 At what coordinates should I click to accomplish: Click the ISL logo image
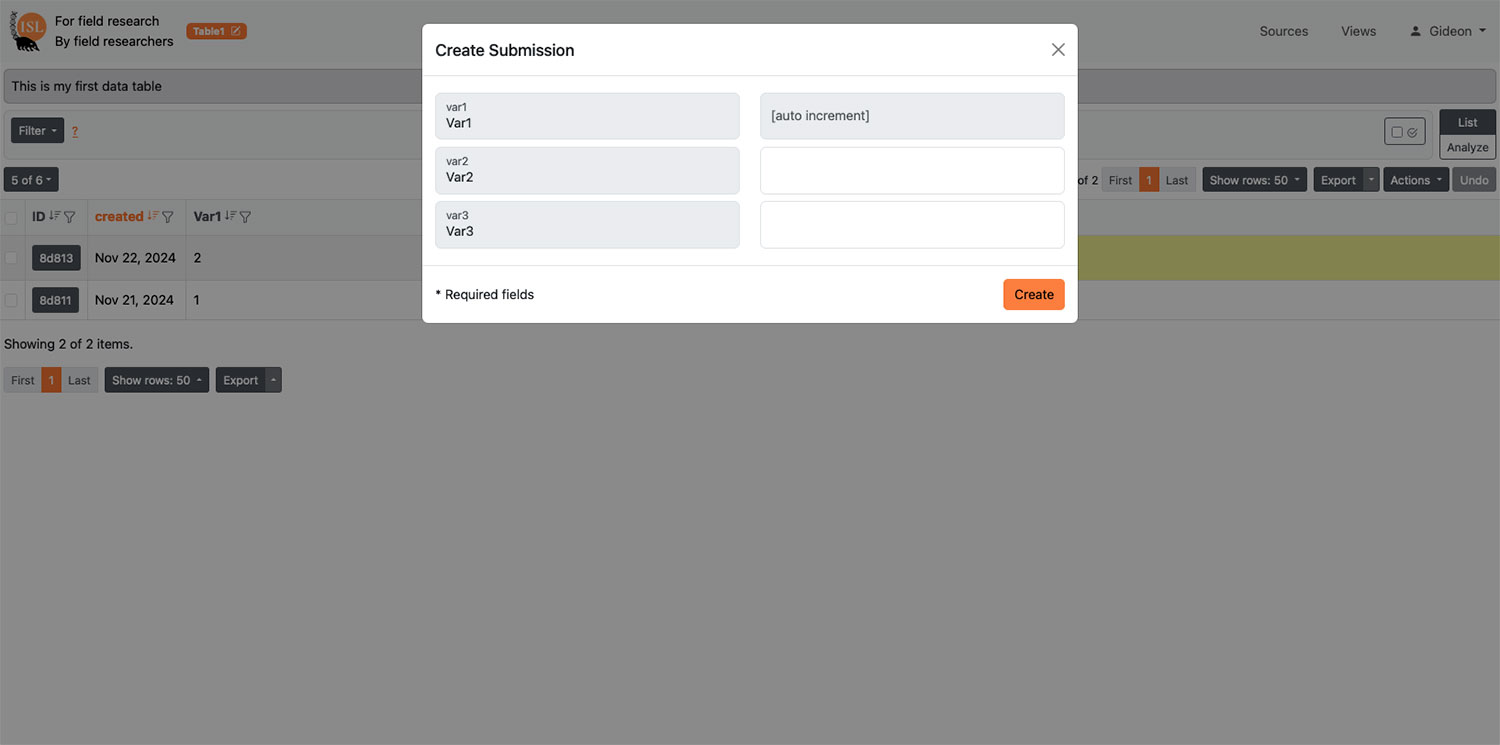coord(28,31)
